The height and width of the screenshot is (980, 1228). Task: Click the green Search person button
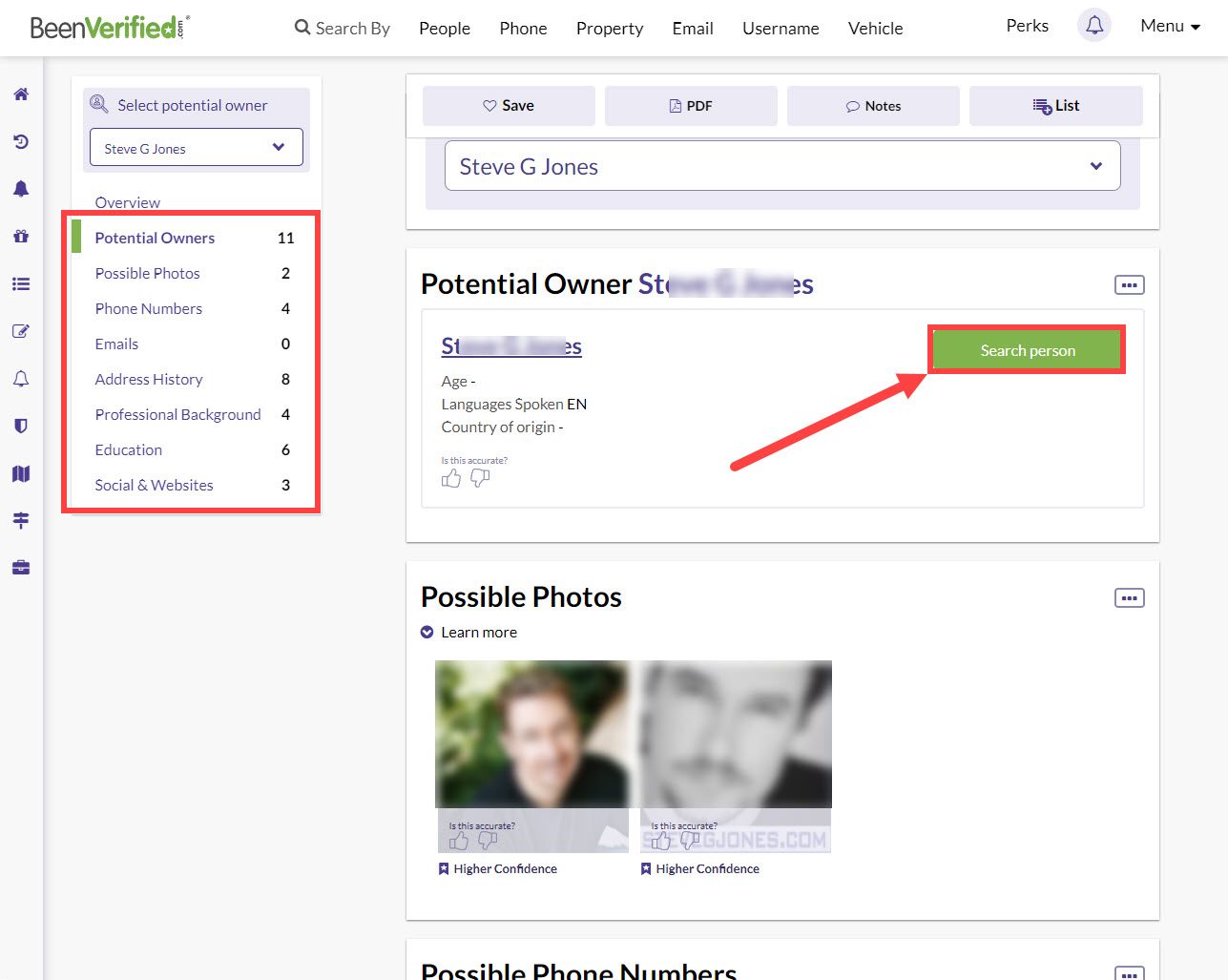pos(1028,350)
